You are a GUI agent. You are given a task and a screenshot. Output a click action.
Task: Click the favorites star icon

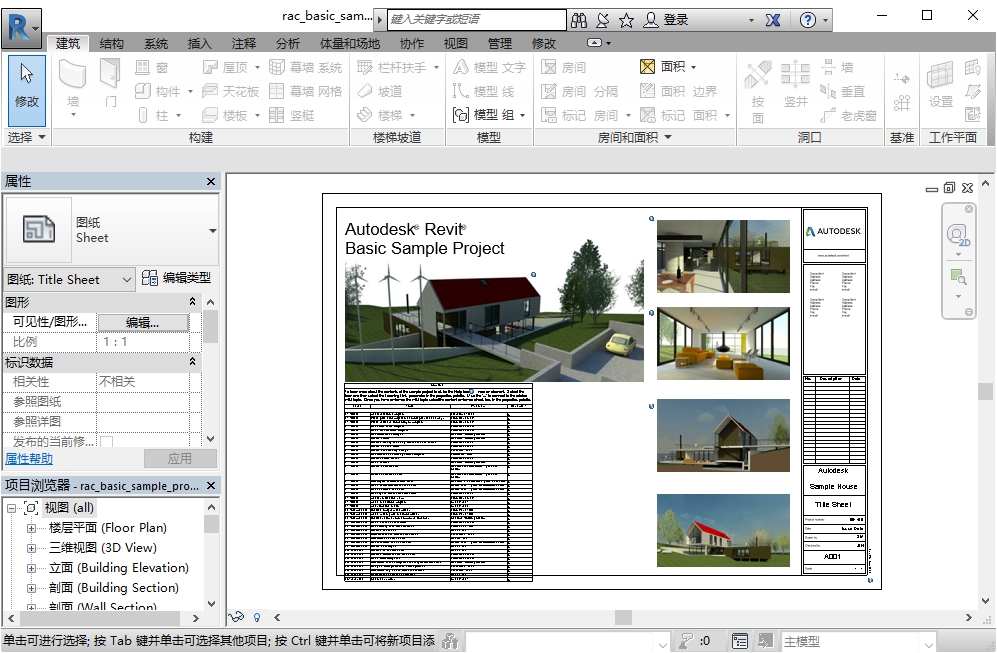click(626, 20)
